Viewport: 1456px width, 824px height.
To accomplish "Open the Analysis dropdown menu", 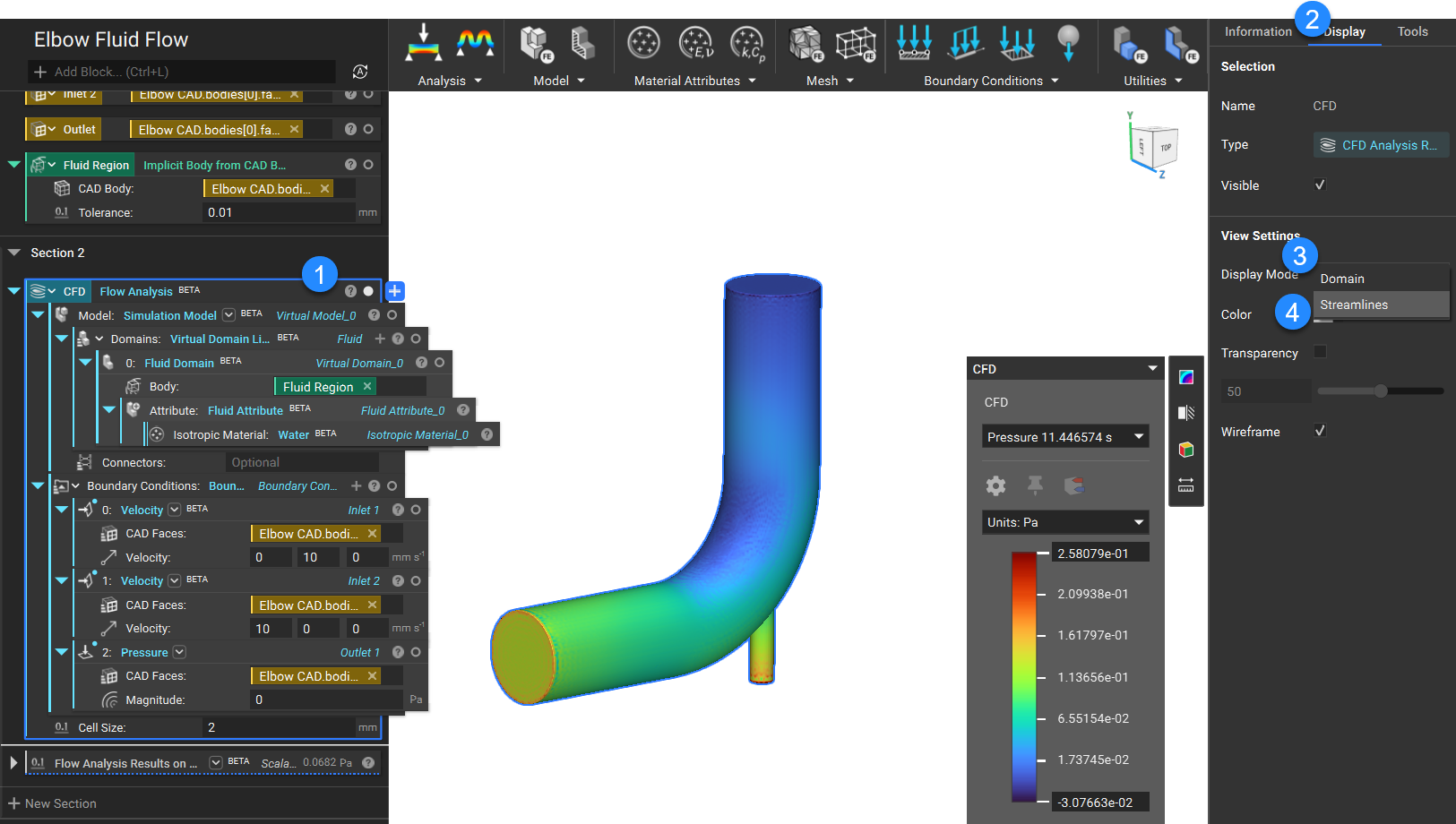I will pyautogui.click(x=450, y=81).
